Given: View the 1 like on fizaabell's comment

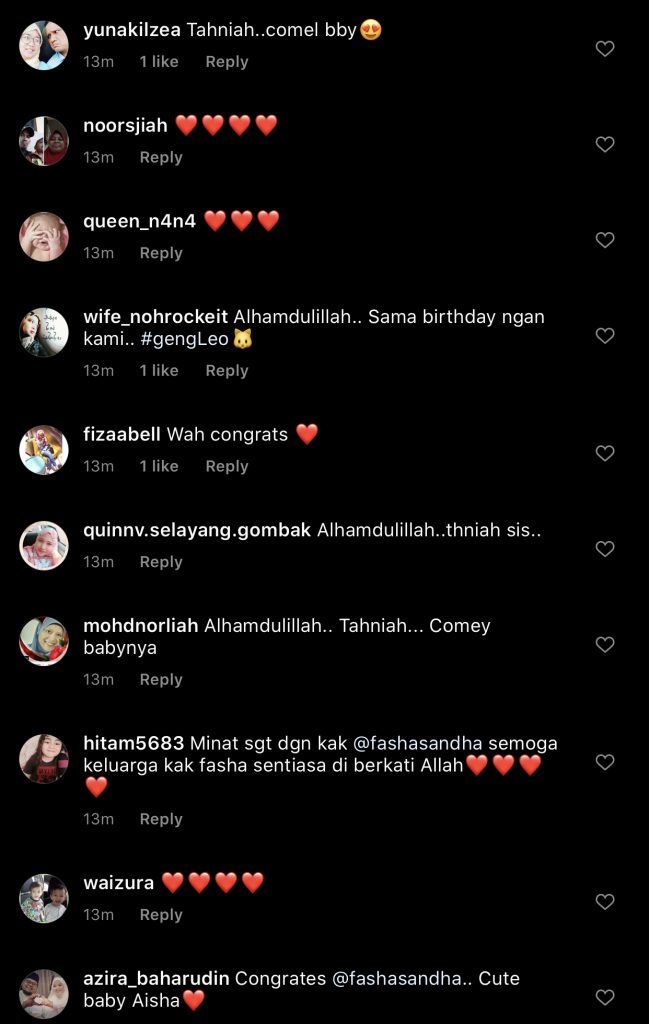Looking at the screenshot, I should click(x=159, y=466).
